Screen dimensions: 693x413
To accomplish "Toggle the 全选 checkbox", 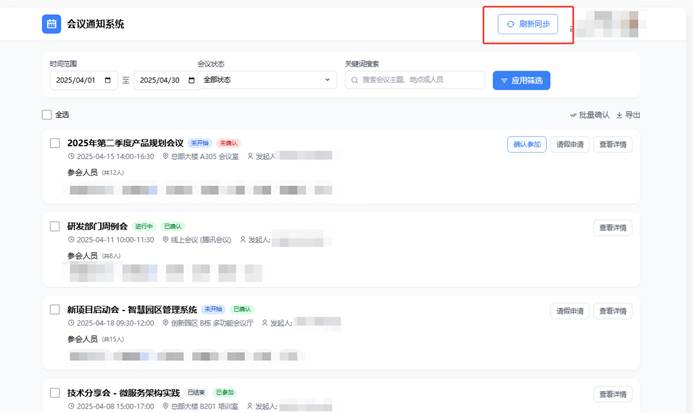I will click(x=47, y=115).
